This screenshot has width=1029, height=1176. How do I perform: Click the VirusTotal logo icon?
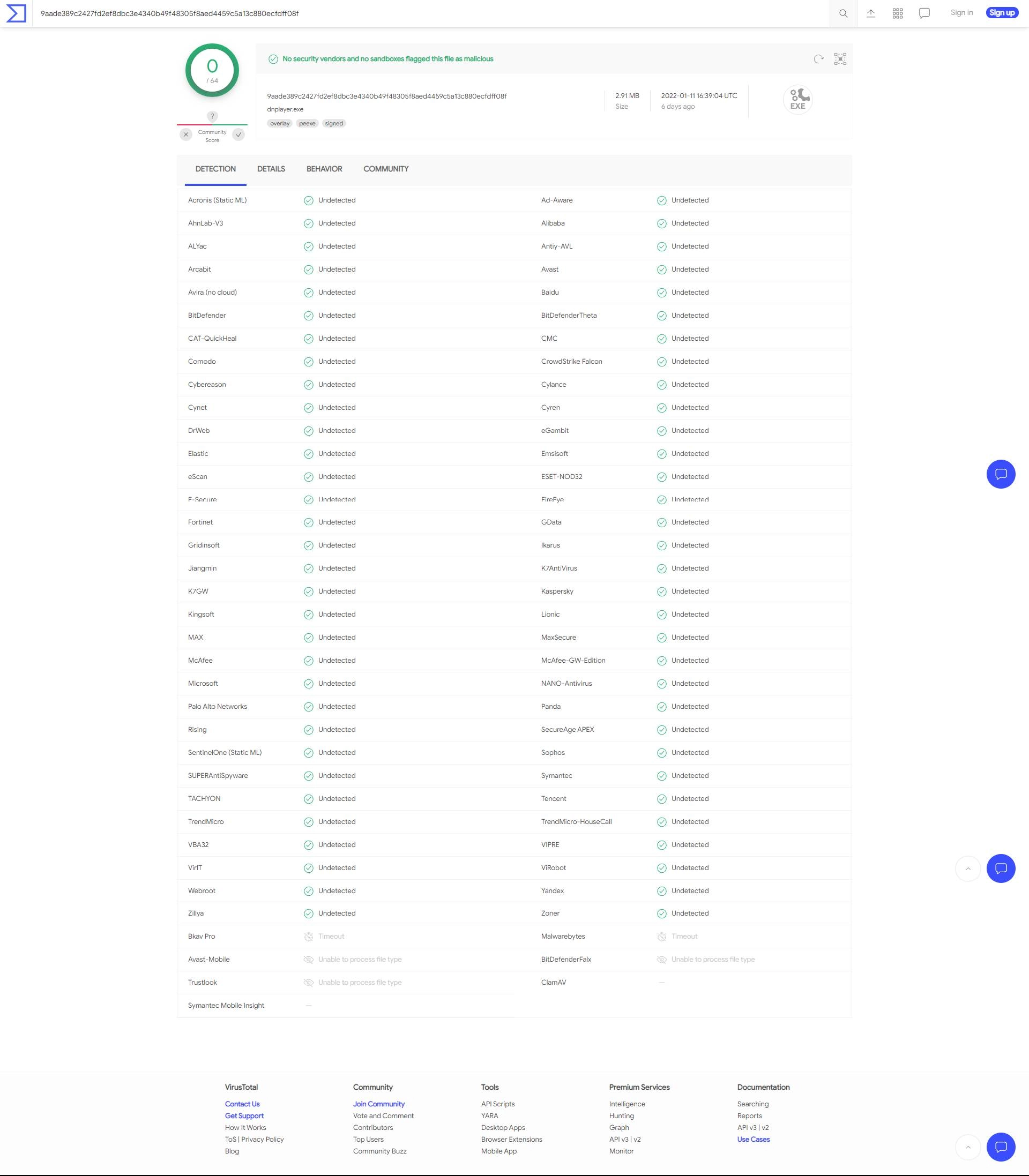(16, 13)
